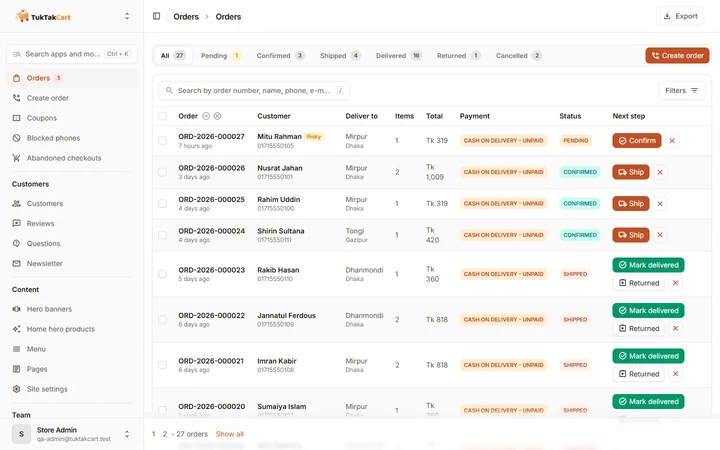This screenshot has width=720, height=450.
Task: Cancel order ORD-2026-000025 with X icon
Action: tap(660, 203)
